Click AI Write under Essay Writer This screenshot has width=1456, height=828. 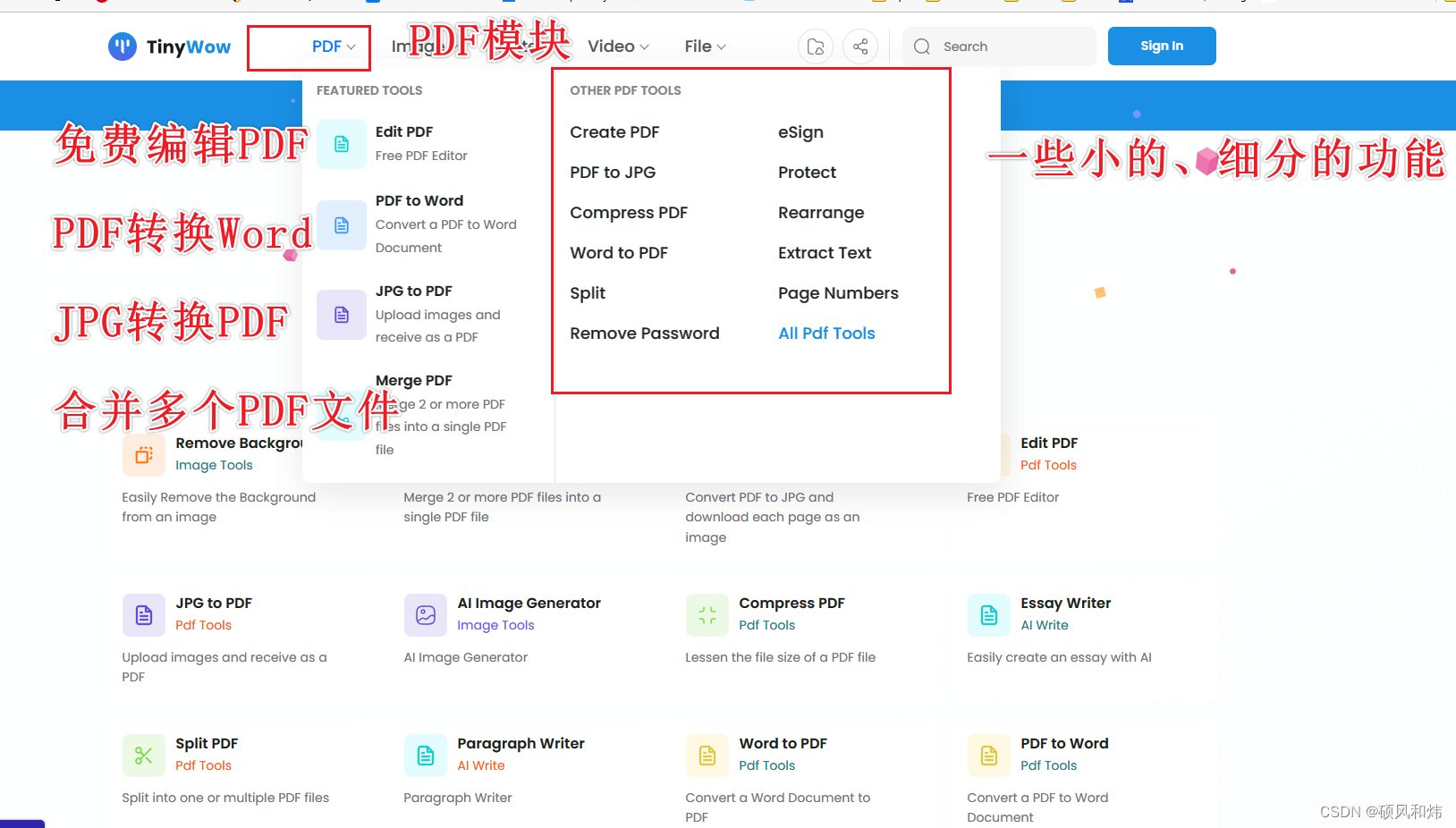(x=1045, y=625)
